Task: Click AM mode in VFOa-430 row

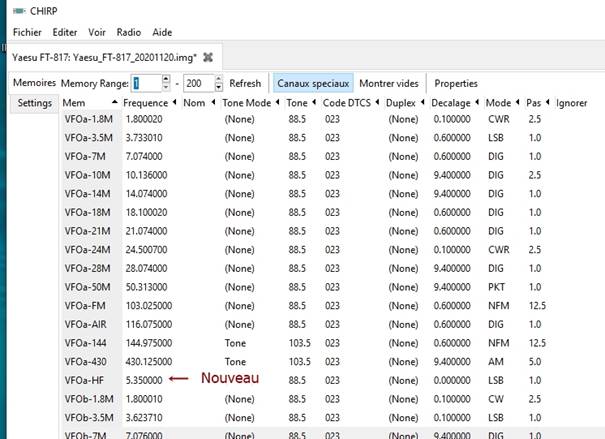Action: tap(496, 362)
